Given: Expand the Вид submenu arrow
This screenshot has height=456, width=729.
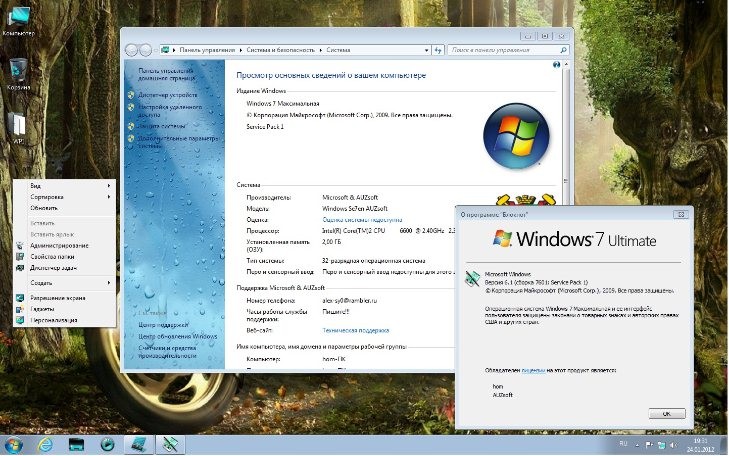Looking at the screenshot, I should tap(109, 185).
